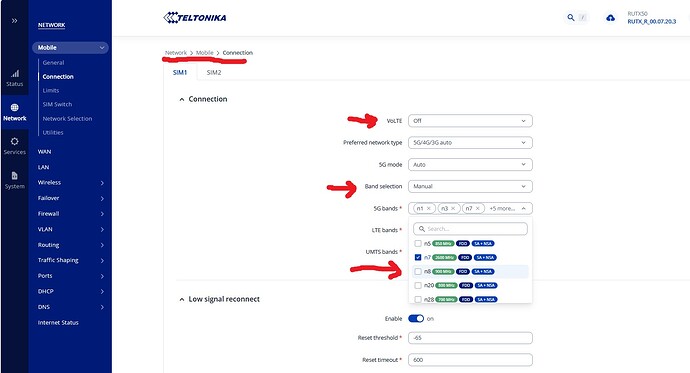Open Connection under Mobile
This screenshot has width=690, height=373.
pyautogui.click(x=58, y=77)
